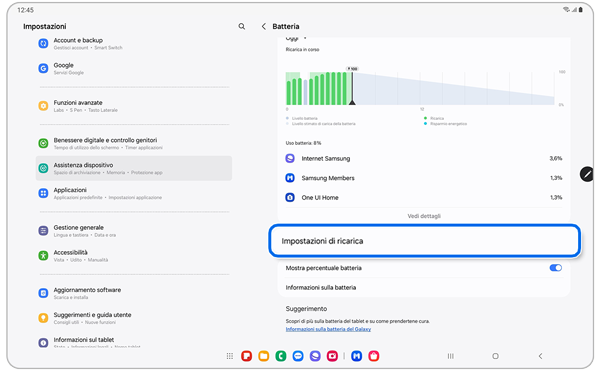Viewport: 600px width, 371px height.
Task: Select Applicazioni in settings list
Action: click(x=133, y=193)
